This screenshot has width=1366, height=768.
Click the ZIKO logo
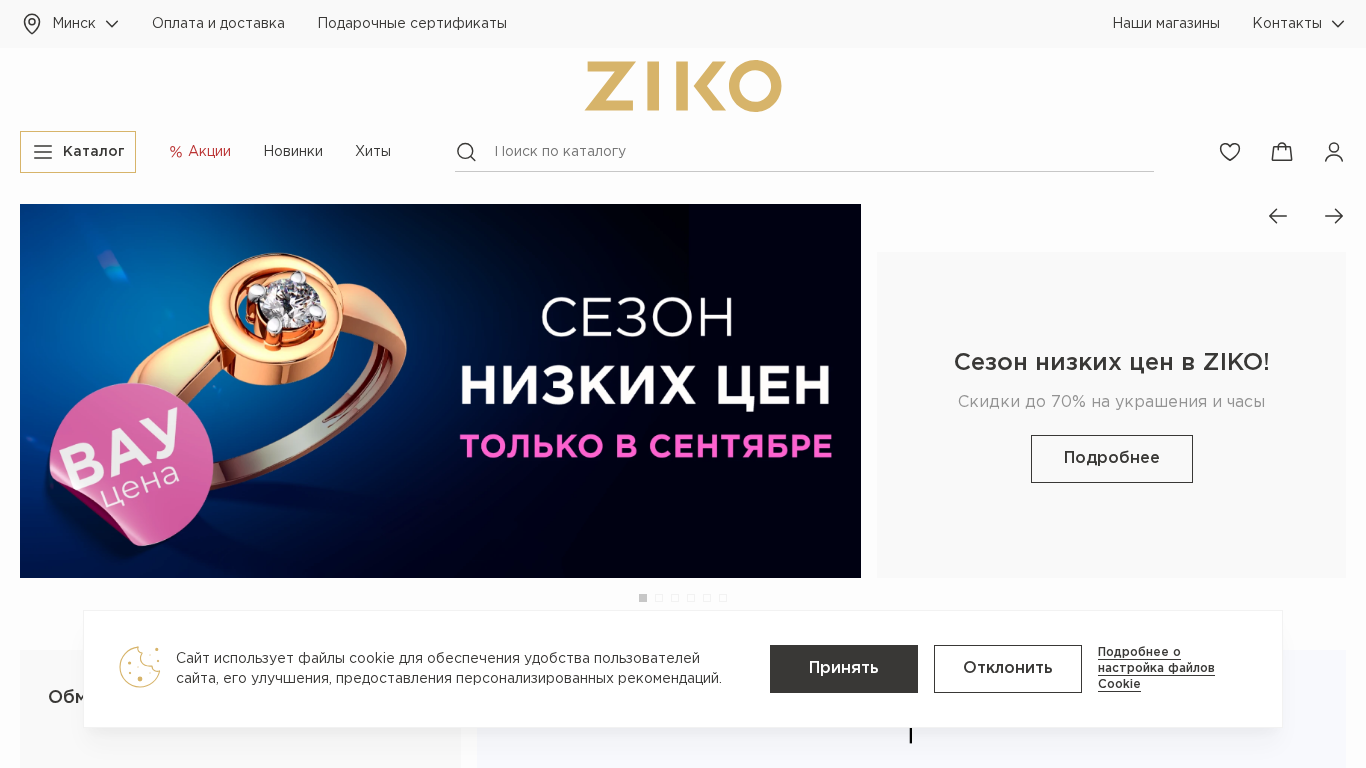pos(683,86)
